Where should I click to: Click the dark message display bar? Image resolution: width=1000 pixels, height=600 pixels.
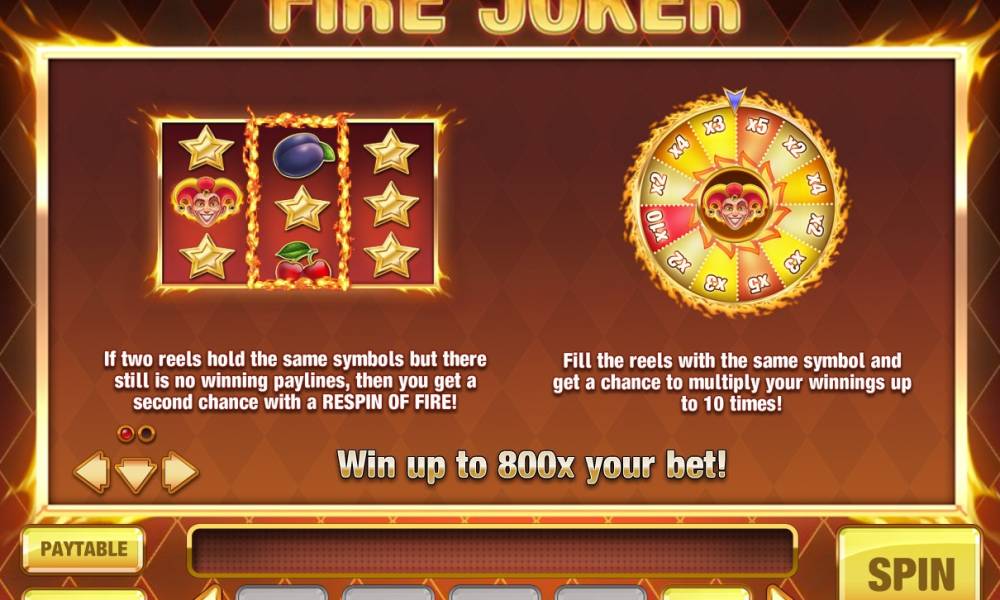click(x=492, y=550)
